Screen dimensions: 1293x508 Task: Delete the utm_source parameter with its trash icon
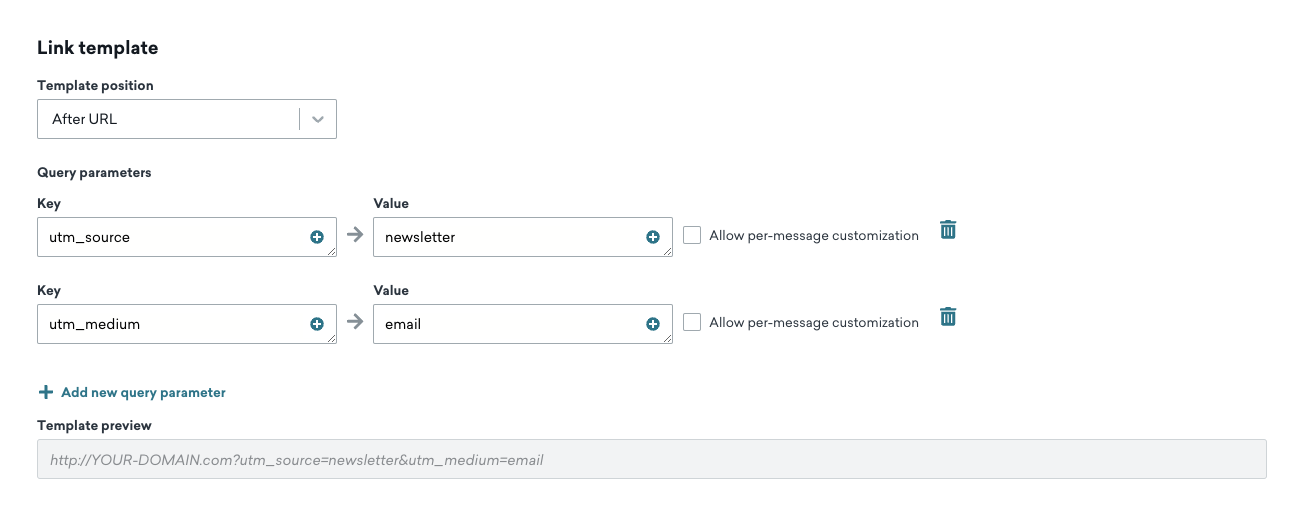(x=948, y=230)
